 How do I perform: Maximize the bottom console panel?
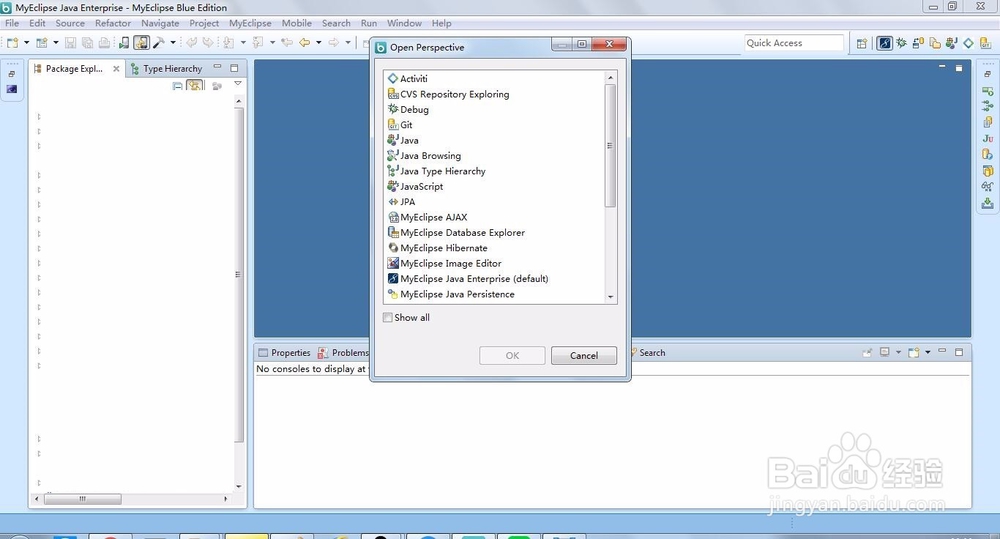[959, 352]
